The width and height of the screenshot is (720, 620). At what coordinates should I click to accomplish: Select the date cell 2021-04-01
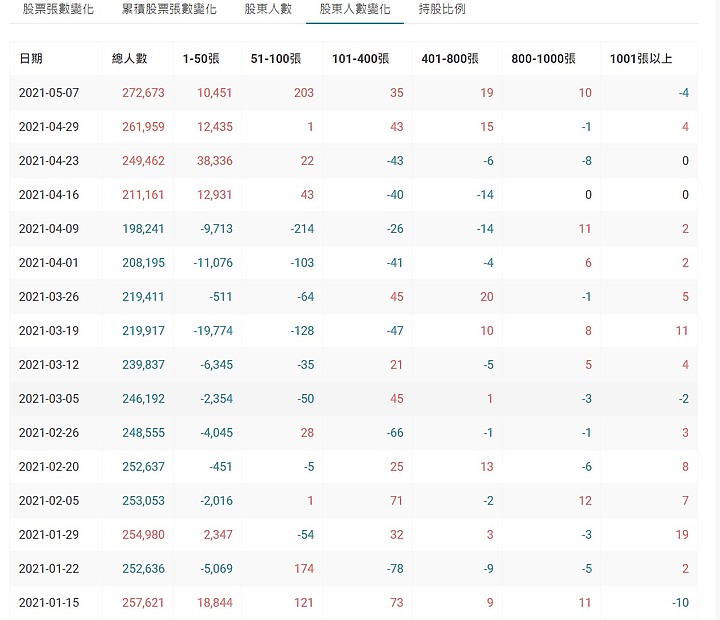(49, 263)
